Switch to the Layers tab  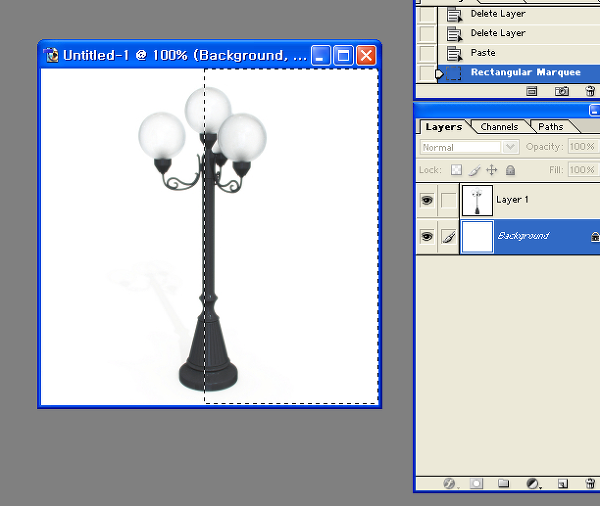(x=443, y=127)
